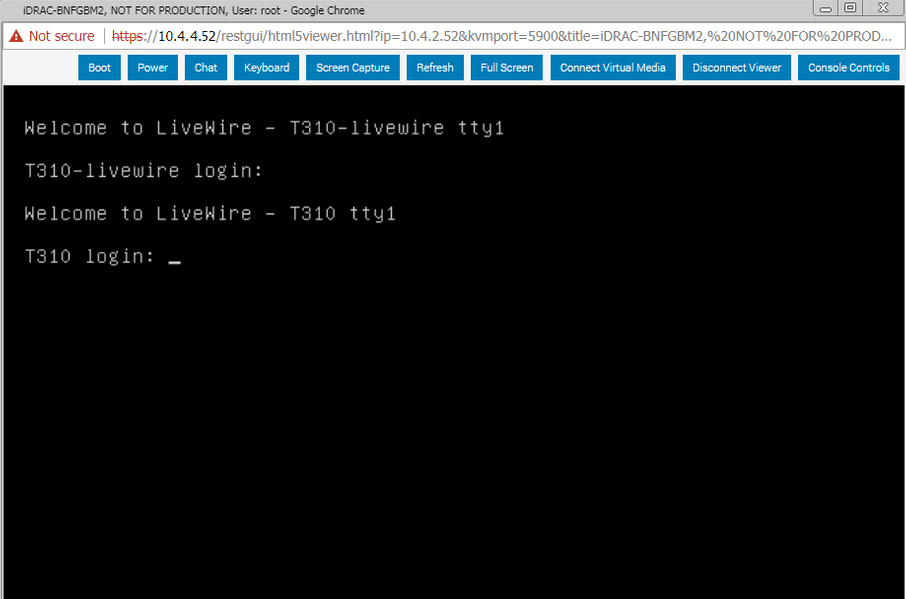Close the iDRAC viewer window
906x599 pixels.
coord(883,8)
